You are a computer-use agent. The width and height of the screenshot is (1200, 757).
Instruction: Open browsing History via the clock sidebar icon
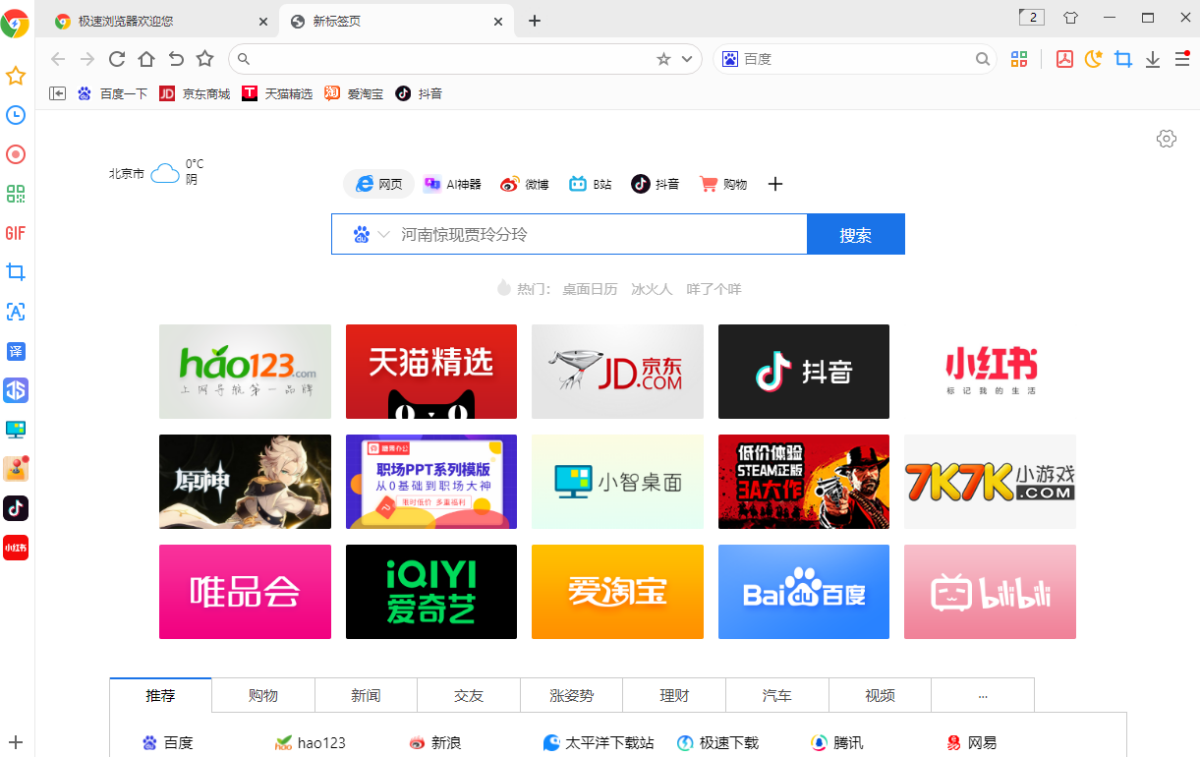[15, 115]
